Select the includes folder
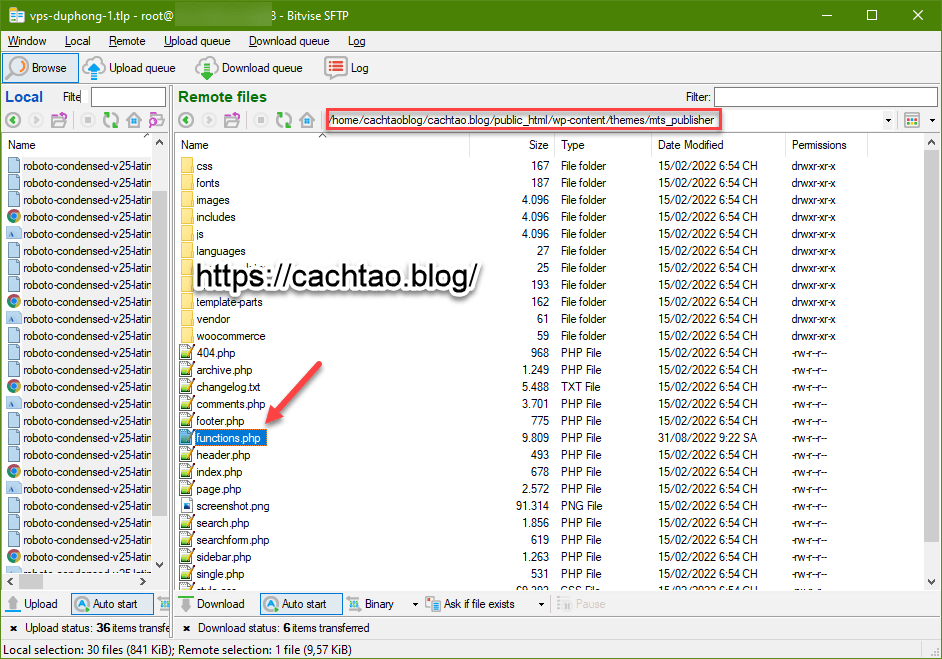 pos(216,217)
